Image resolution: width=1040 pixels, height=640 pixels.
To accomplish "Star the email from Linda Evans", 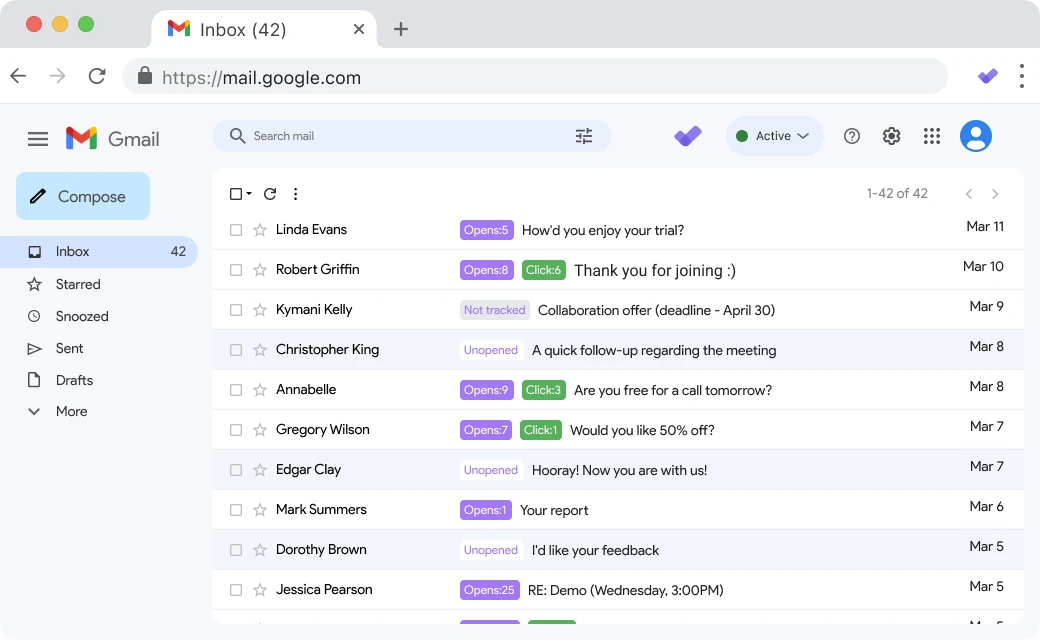I will tap(260, 230).
